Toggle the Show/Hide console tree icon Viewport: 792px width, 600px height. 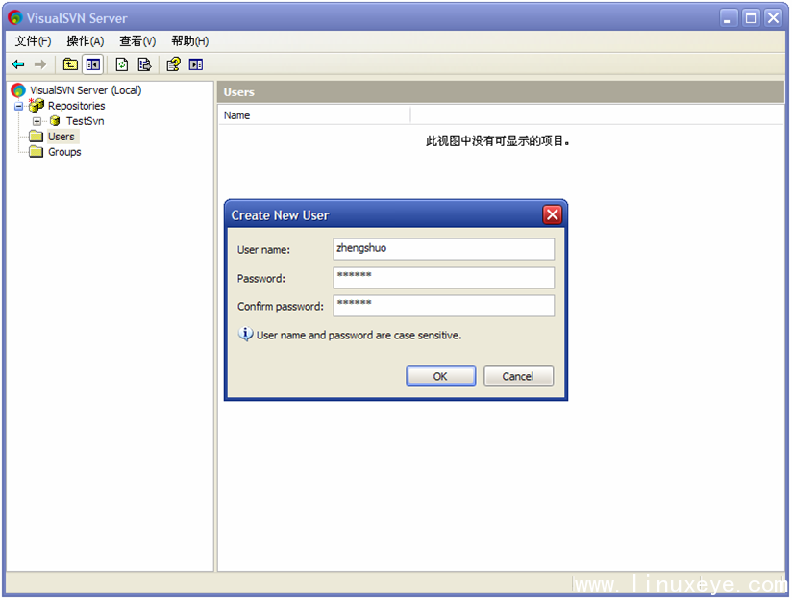pos(93,65)
